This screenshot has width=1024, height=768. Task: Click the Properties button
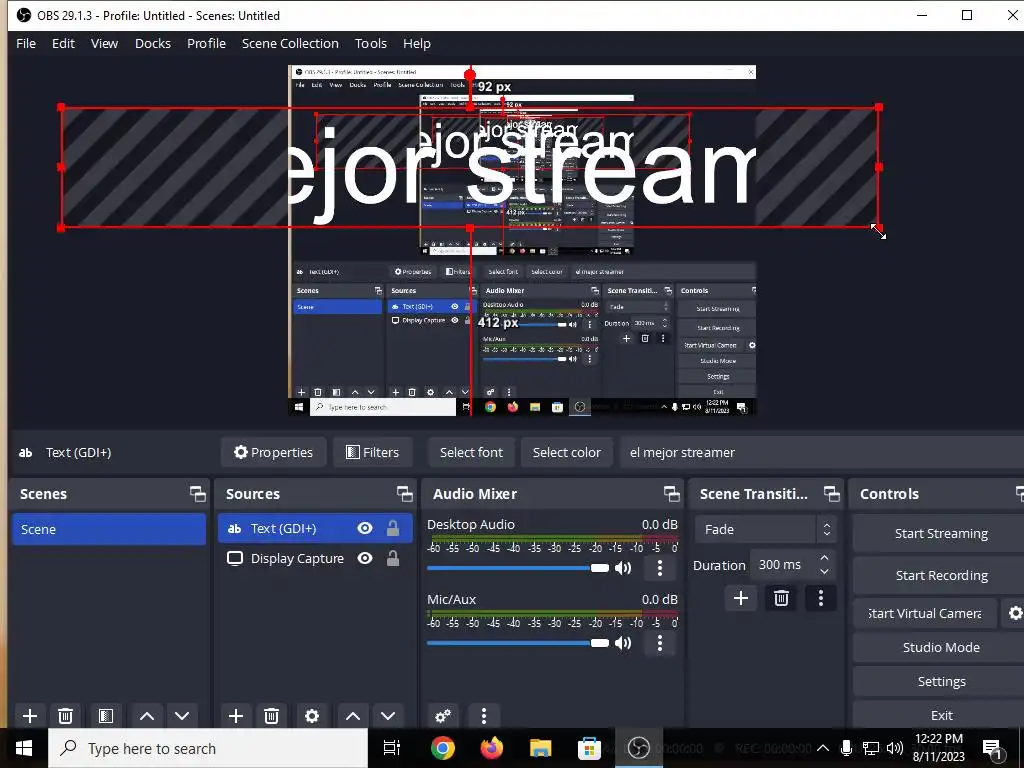[x=274, y=452]
